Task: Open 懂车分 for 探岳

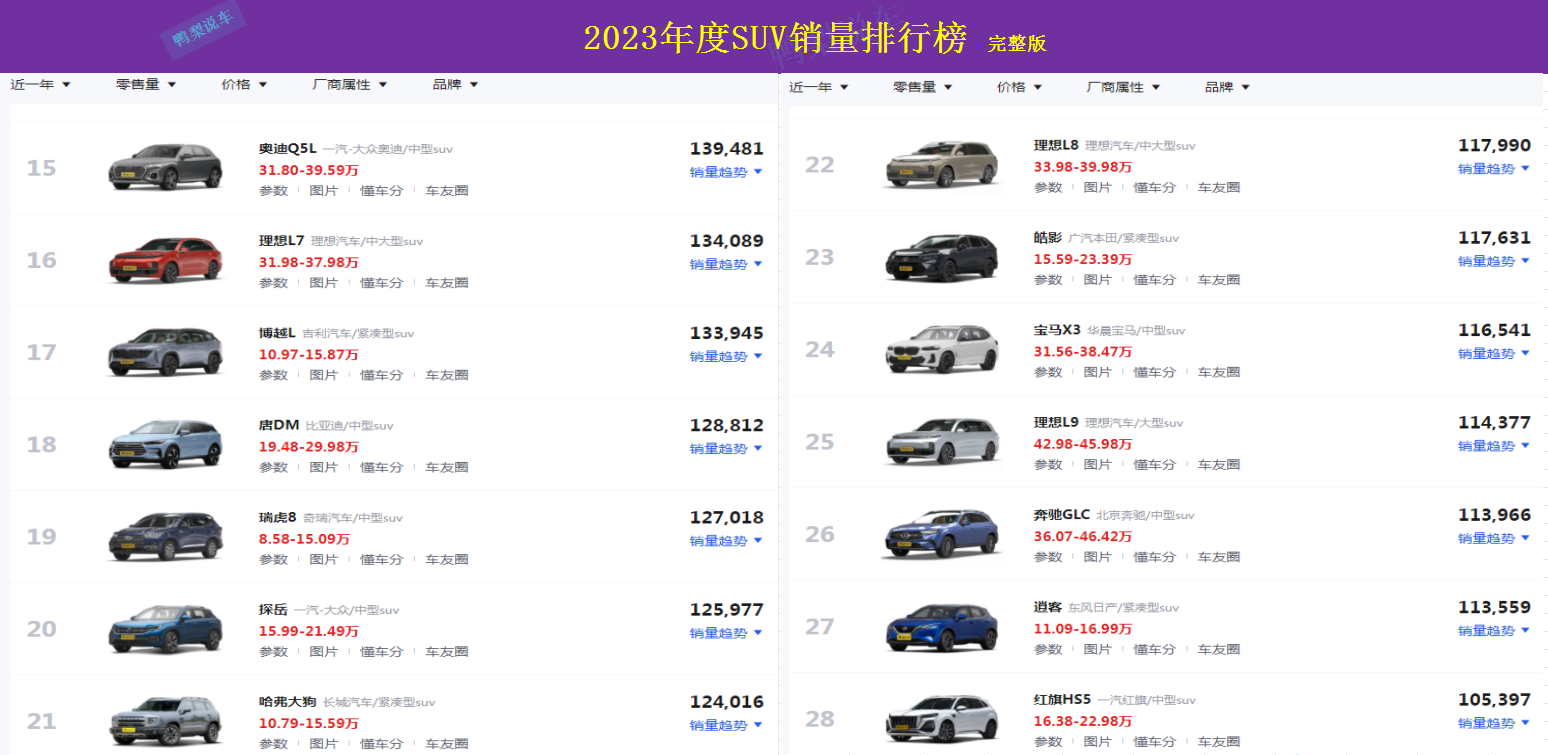Action: click(x=382, y=652)
